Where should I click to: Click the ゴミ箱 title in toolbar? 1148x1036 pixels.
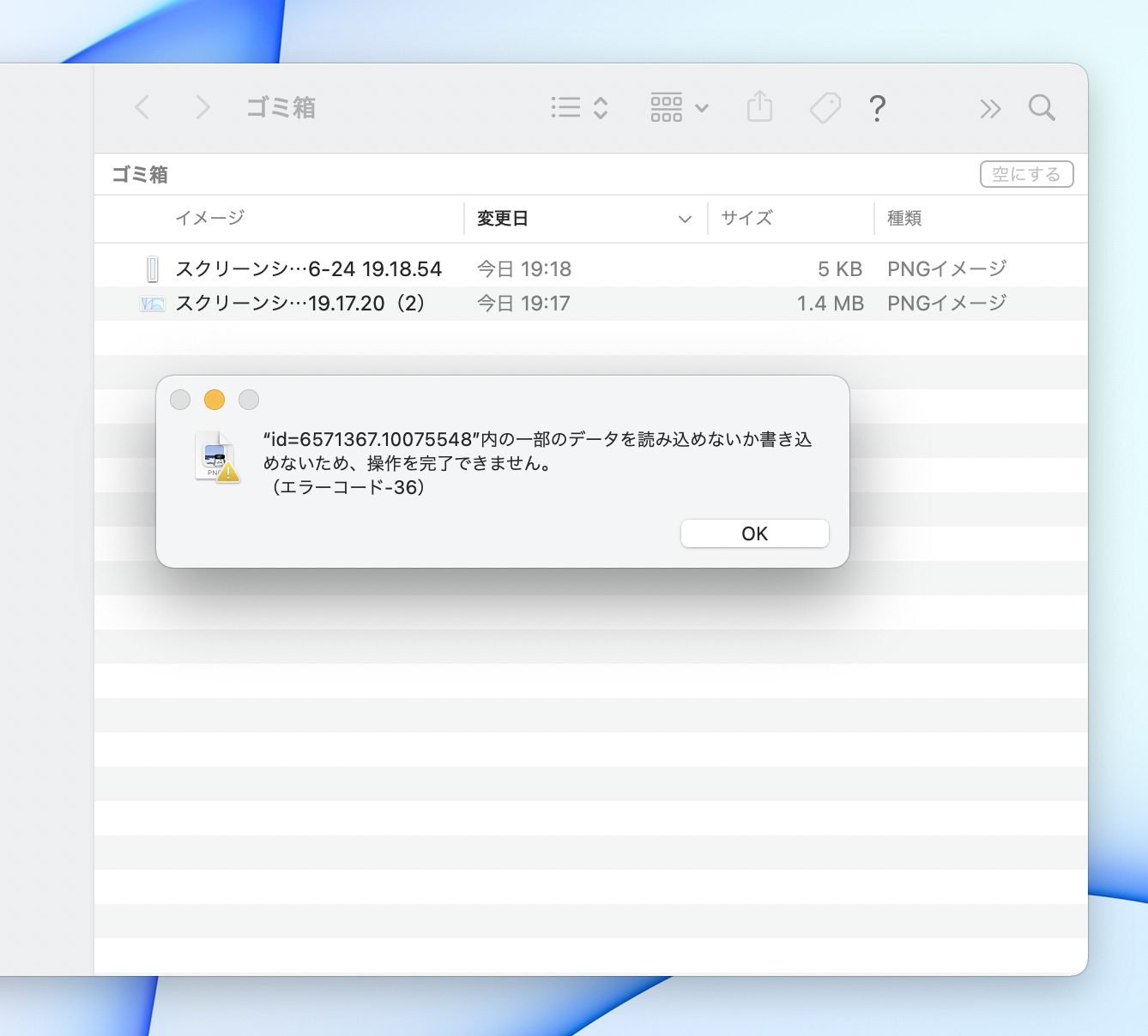(x=281, y=107)
